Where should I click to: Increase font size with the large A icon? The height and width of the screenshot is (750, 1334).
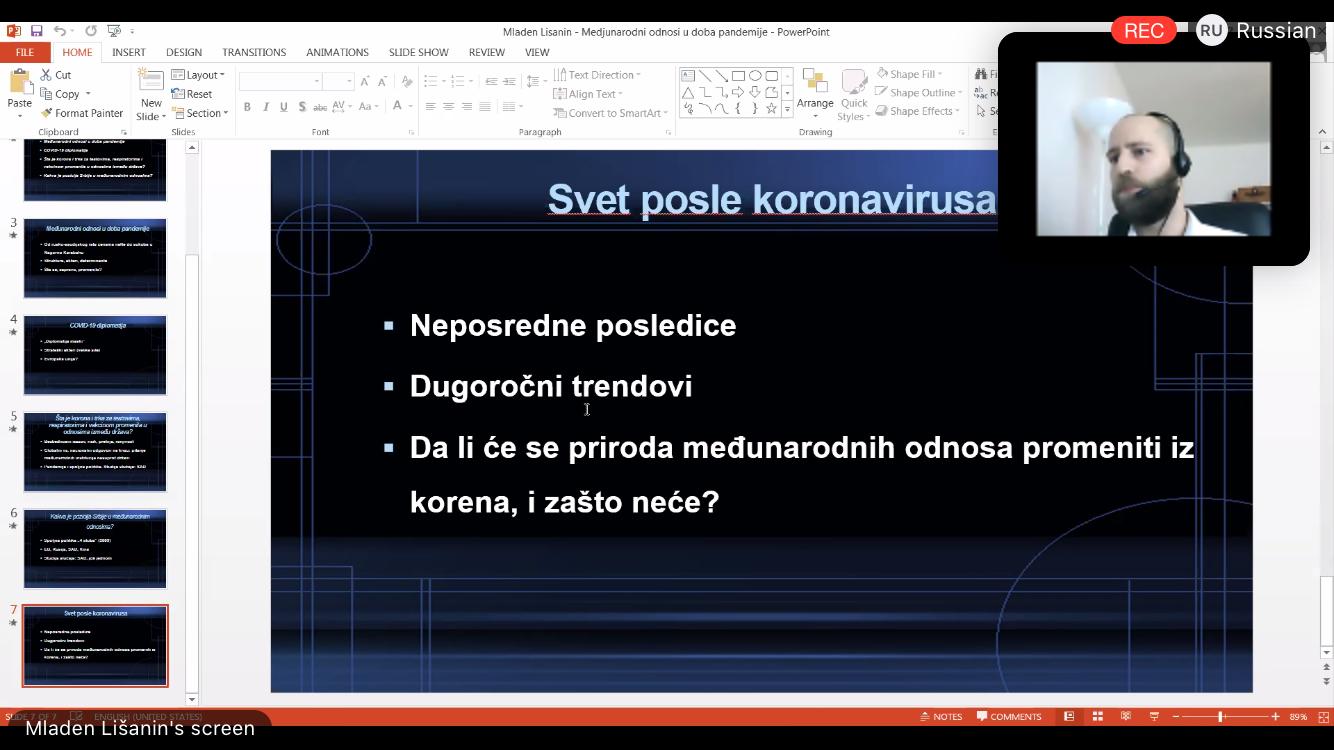pos(365,81)
